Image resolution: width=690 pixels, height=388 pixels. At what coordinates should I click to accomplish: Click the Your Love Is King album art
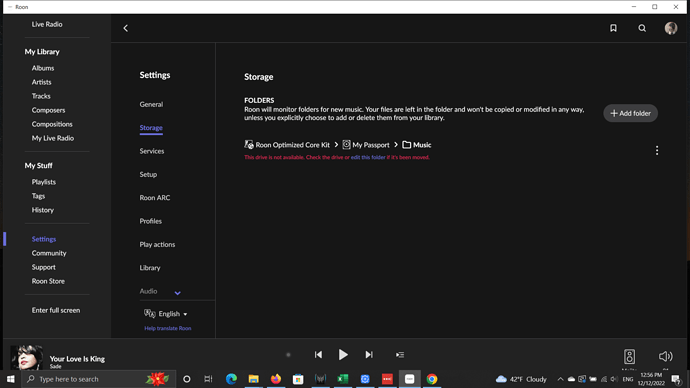click(27, 357)
